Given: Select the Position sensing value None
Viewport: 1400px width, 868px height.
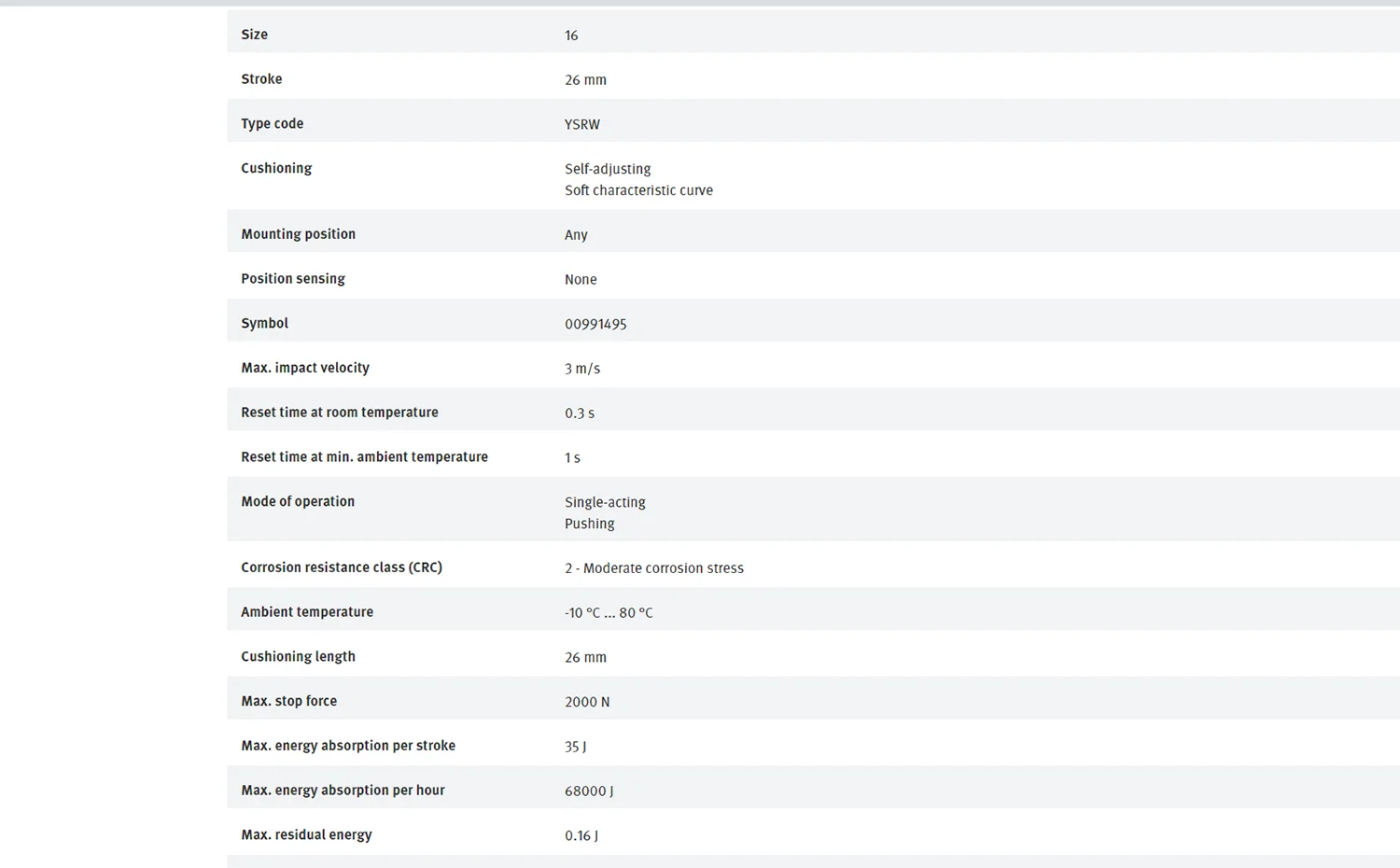Looking at the screenshot, I should click(x=581, y=279).
